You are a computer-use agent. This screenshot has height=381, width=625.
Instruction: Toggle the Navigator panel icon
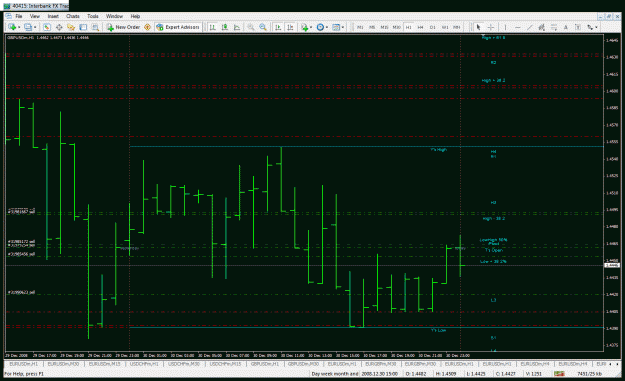tap(71, 27)
